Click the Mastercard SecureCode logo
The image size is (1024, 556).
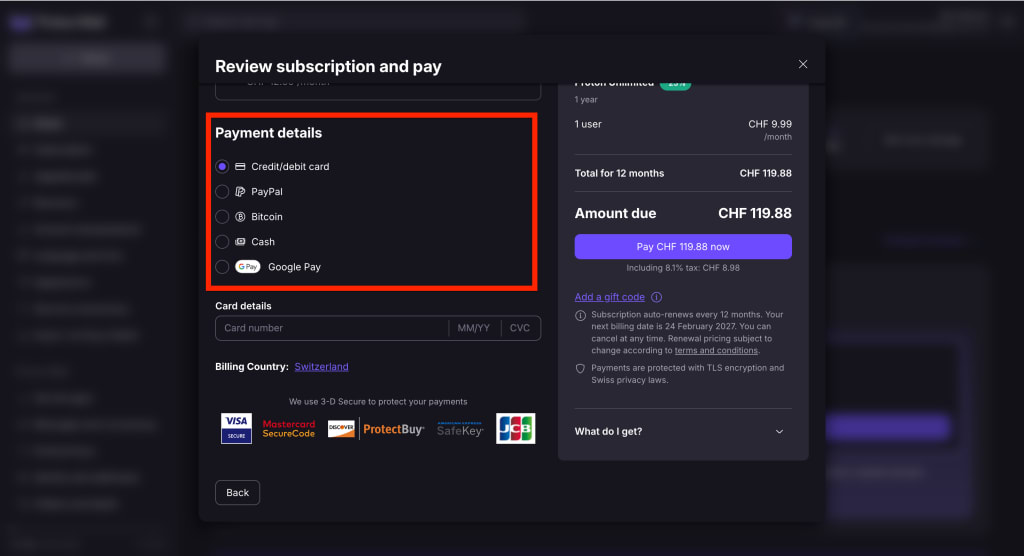(289, 429)
